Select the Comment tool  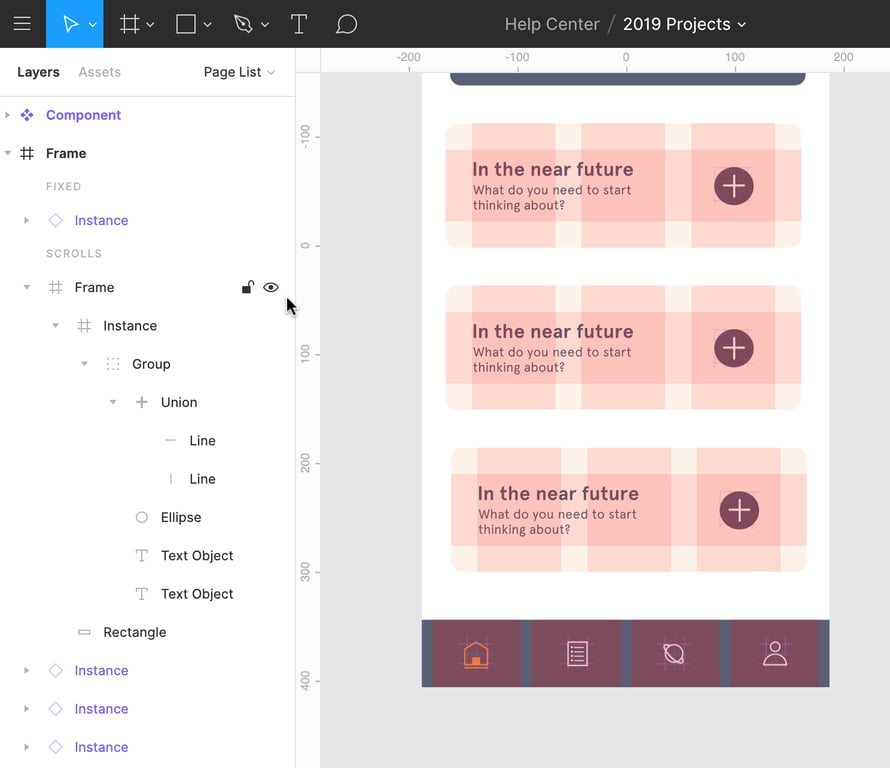[x=346, y=24]
